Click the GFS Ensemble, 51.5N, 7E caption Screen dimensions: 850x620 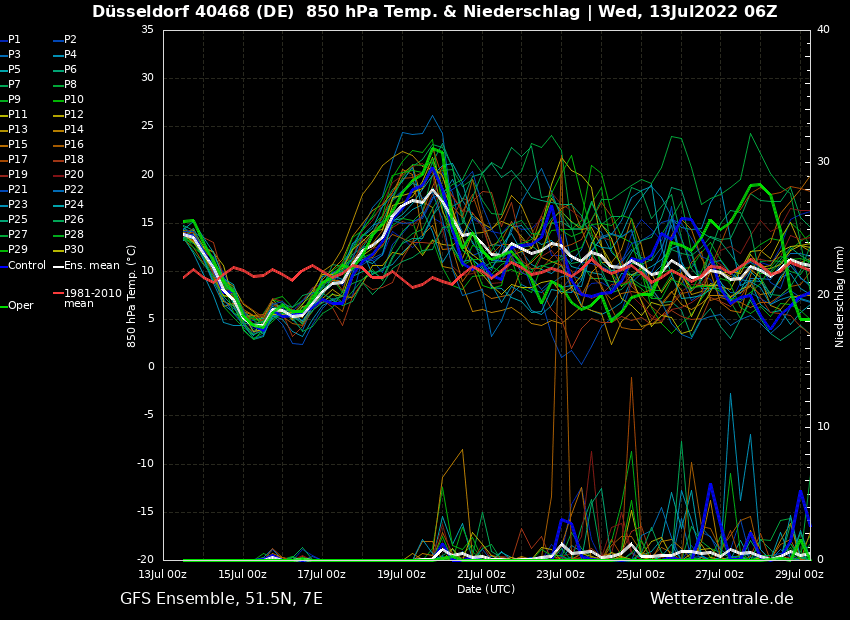[x=221, y=599]
